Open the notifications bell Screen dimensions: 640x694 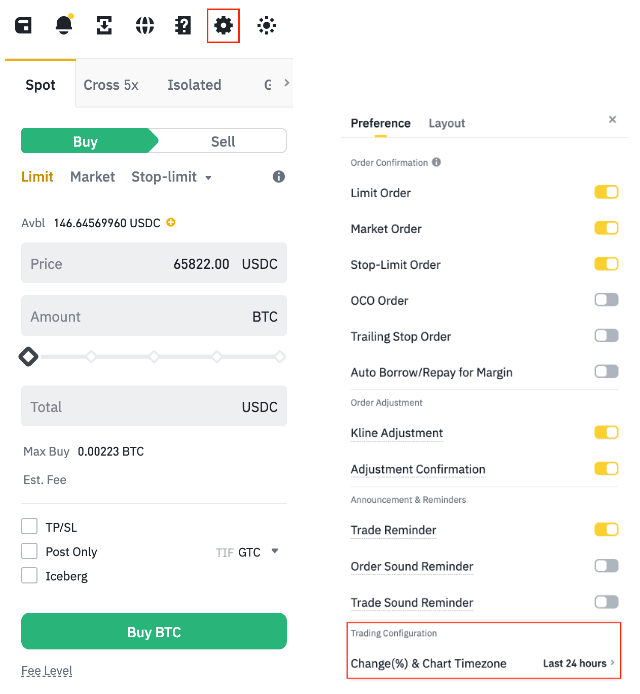(x=64, y=26)
